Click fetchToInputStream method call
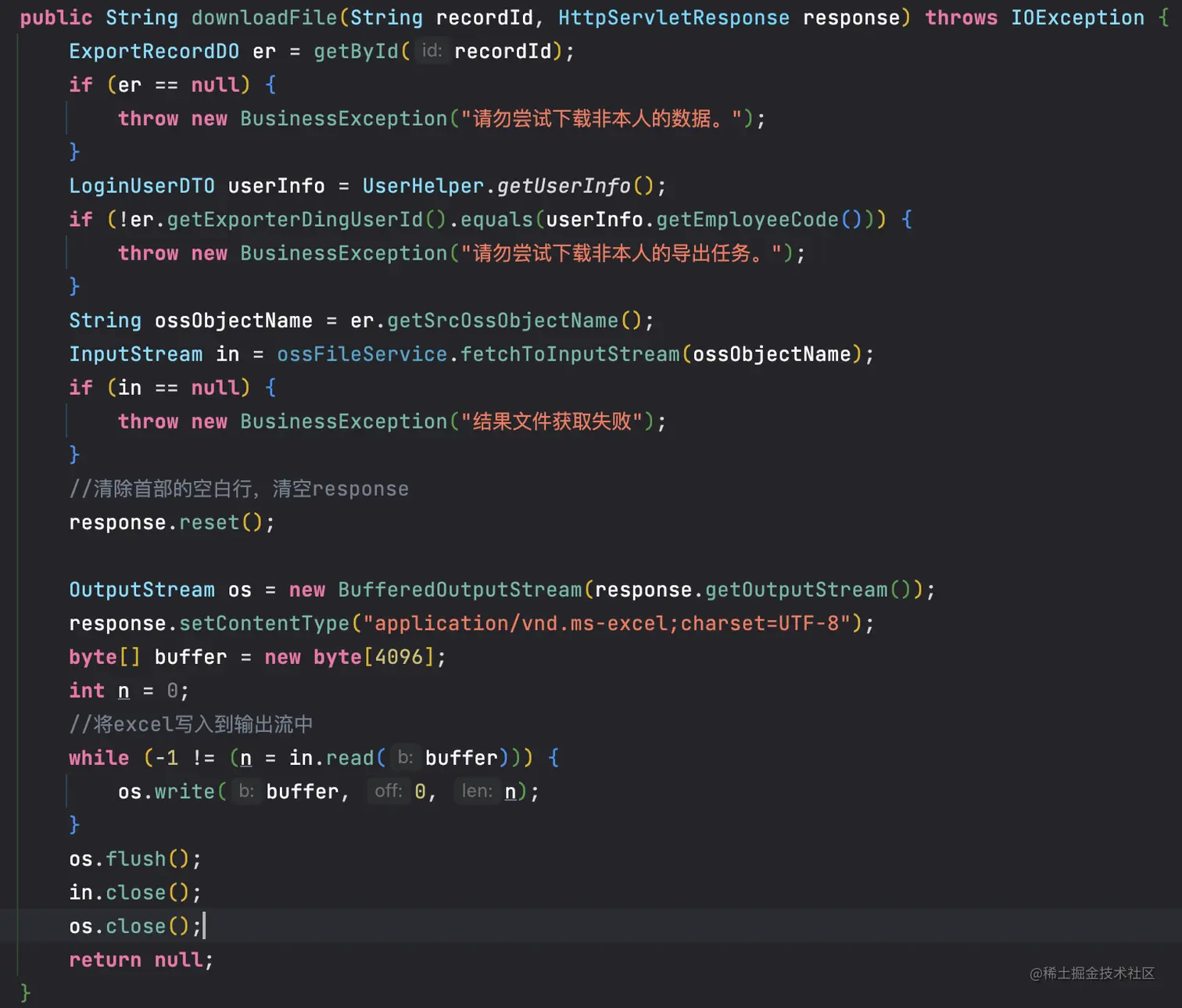Image resolution: width=1182 pixels, height=1008 pixels. point(570,353)
